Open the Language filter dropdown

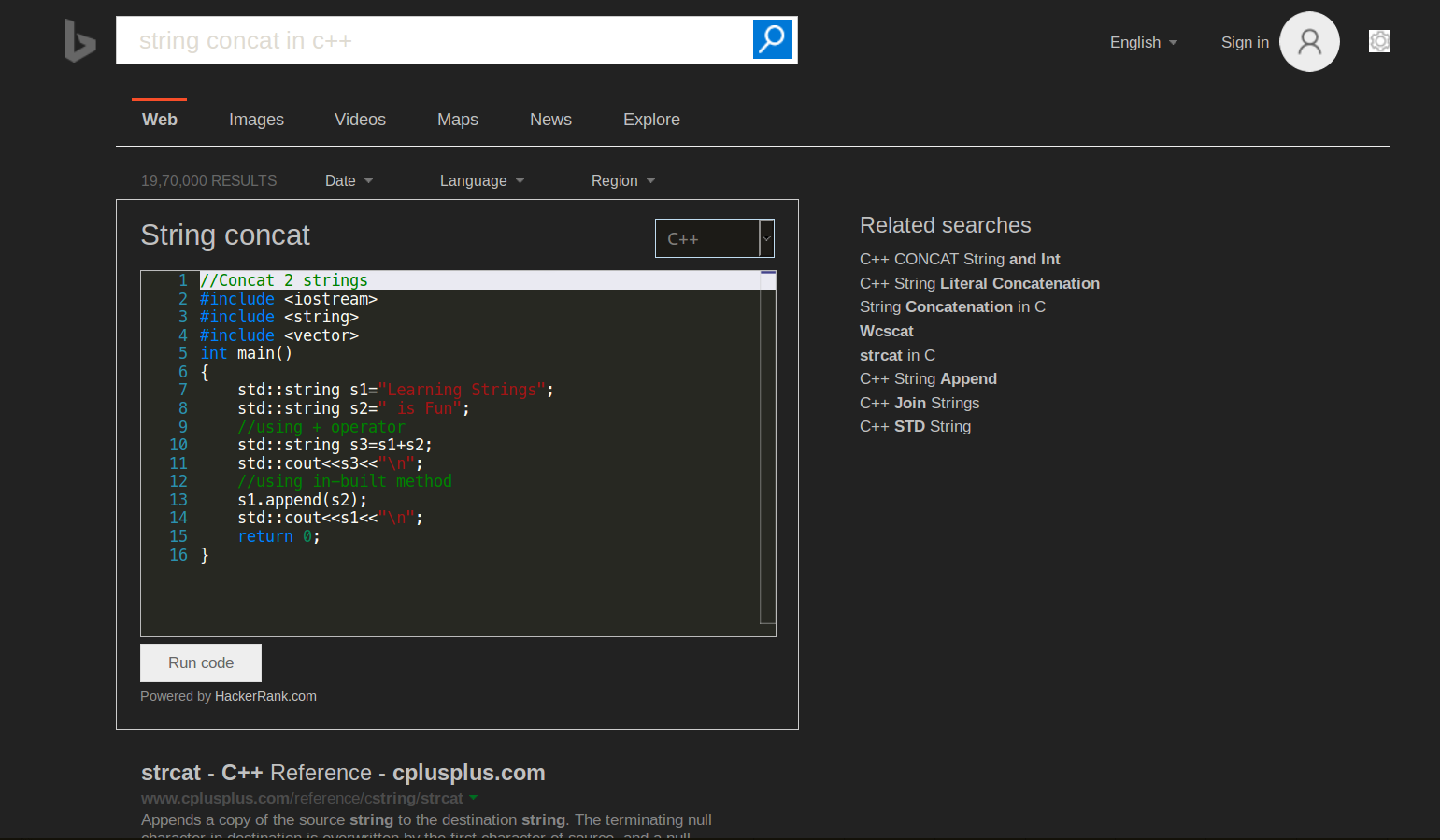pyautogui.click(x=481, y=180)
